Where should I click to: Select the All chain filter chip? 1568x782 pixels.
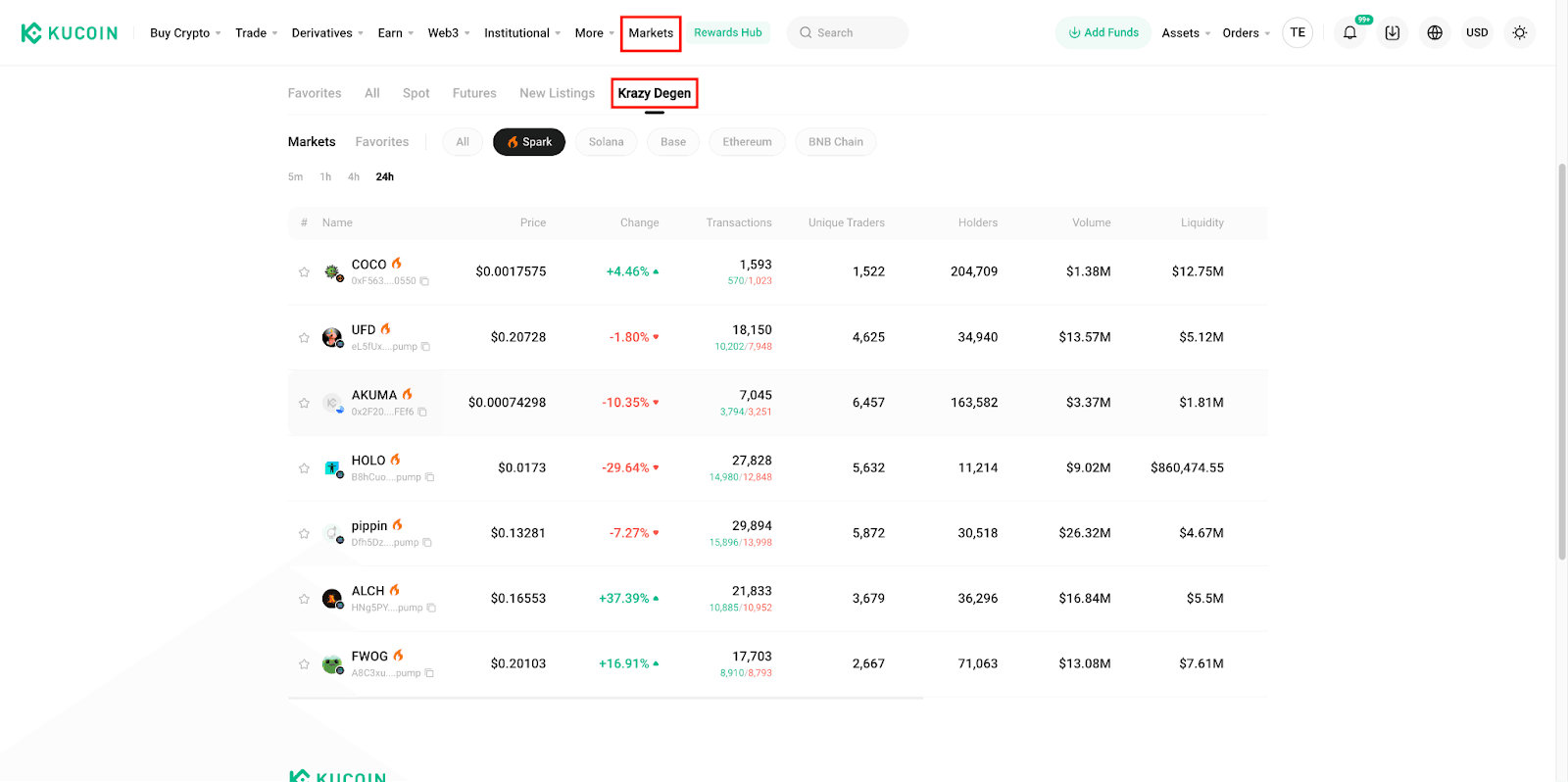(x=463, y=142)
